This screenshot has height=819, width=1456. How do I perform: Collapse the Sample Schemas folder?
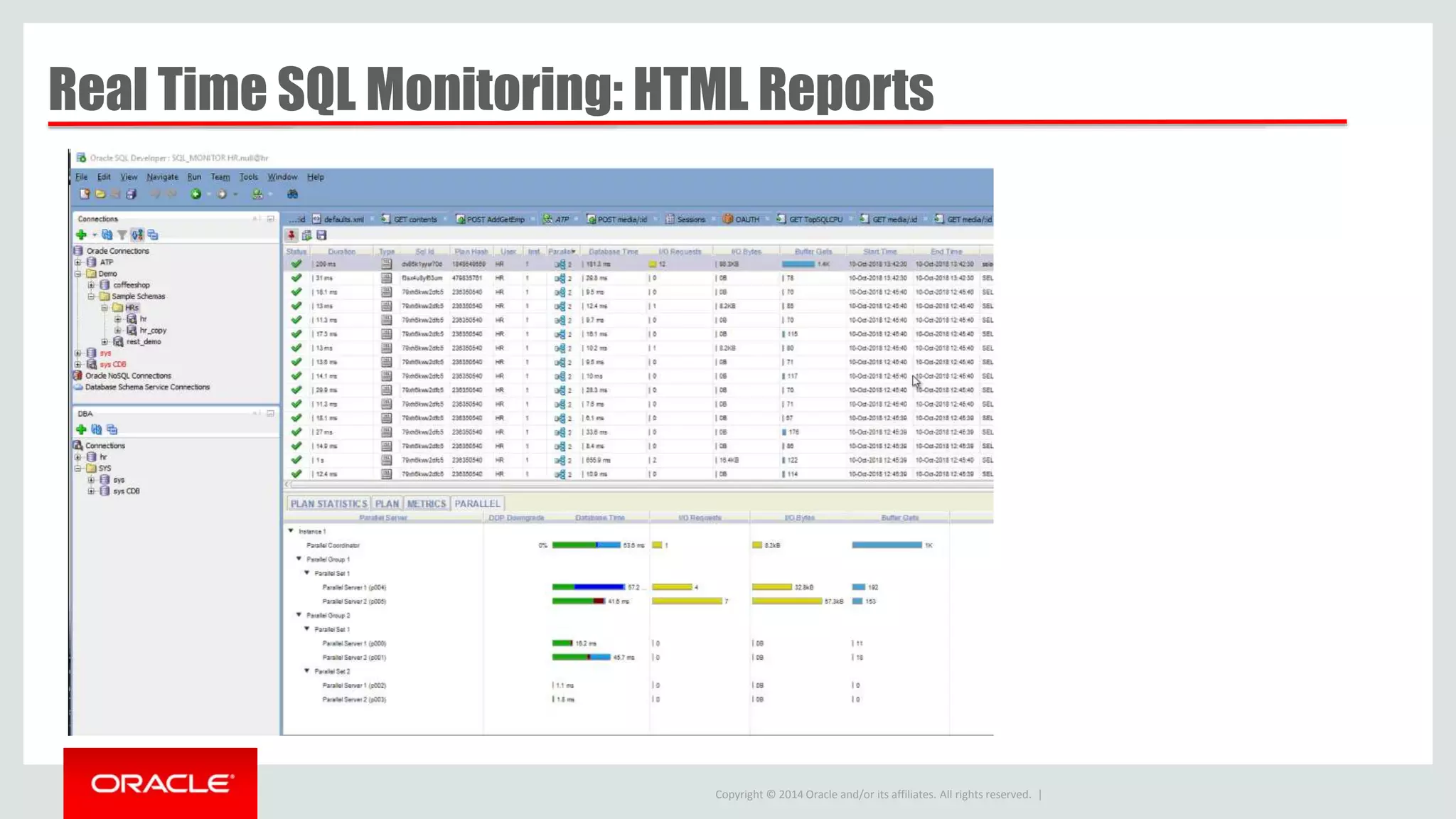point(91,296)
